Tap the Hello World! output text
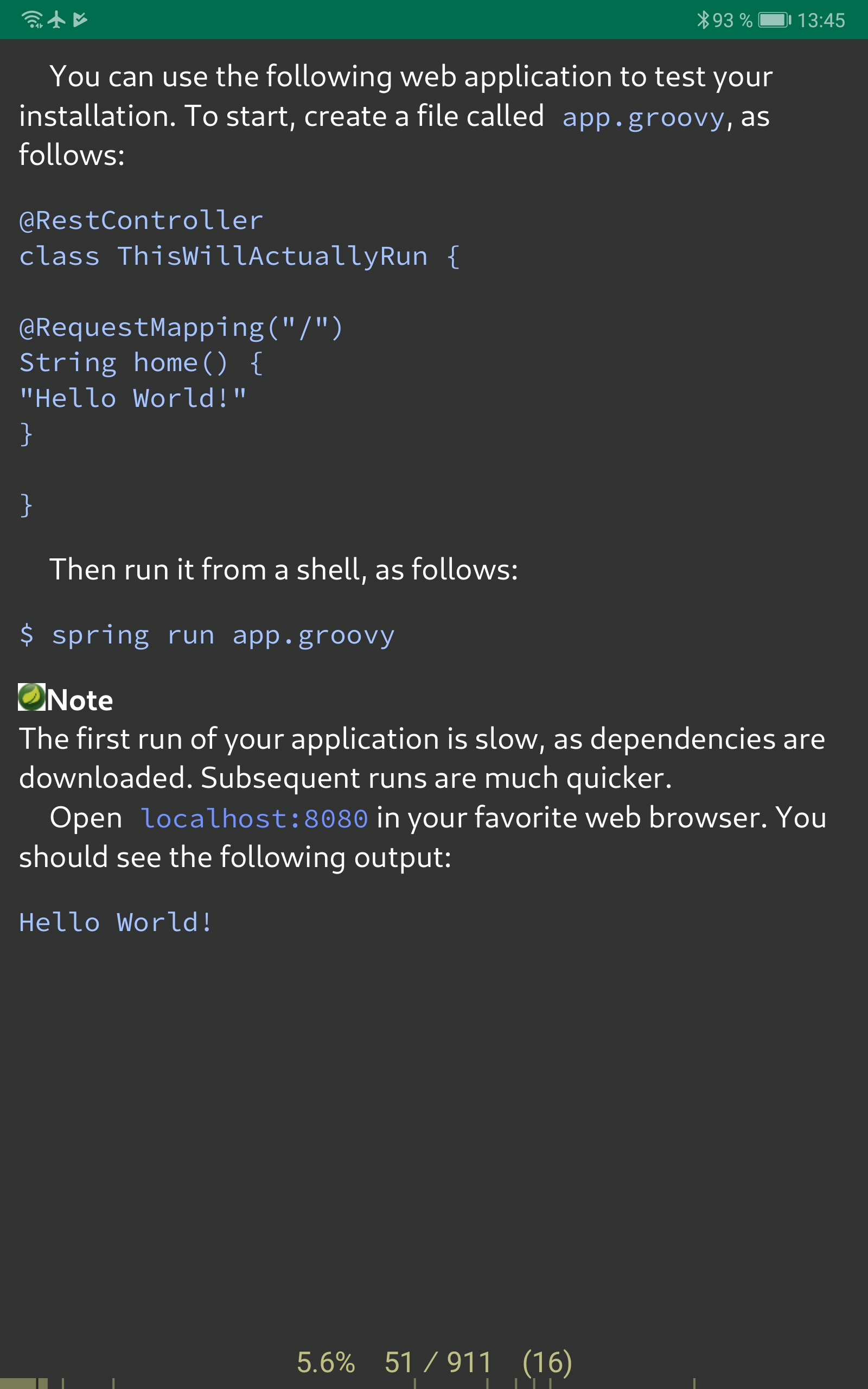 pyautogui.click(x=115, y=921)
